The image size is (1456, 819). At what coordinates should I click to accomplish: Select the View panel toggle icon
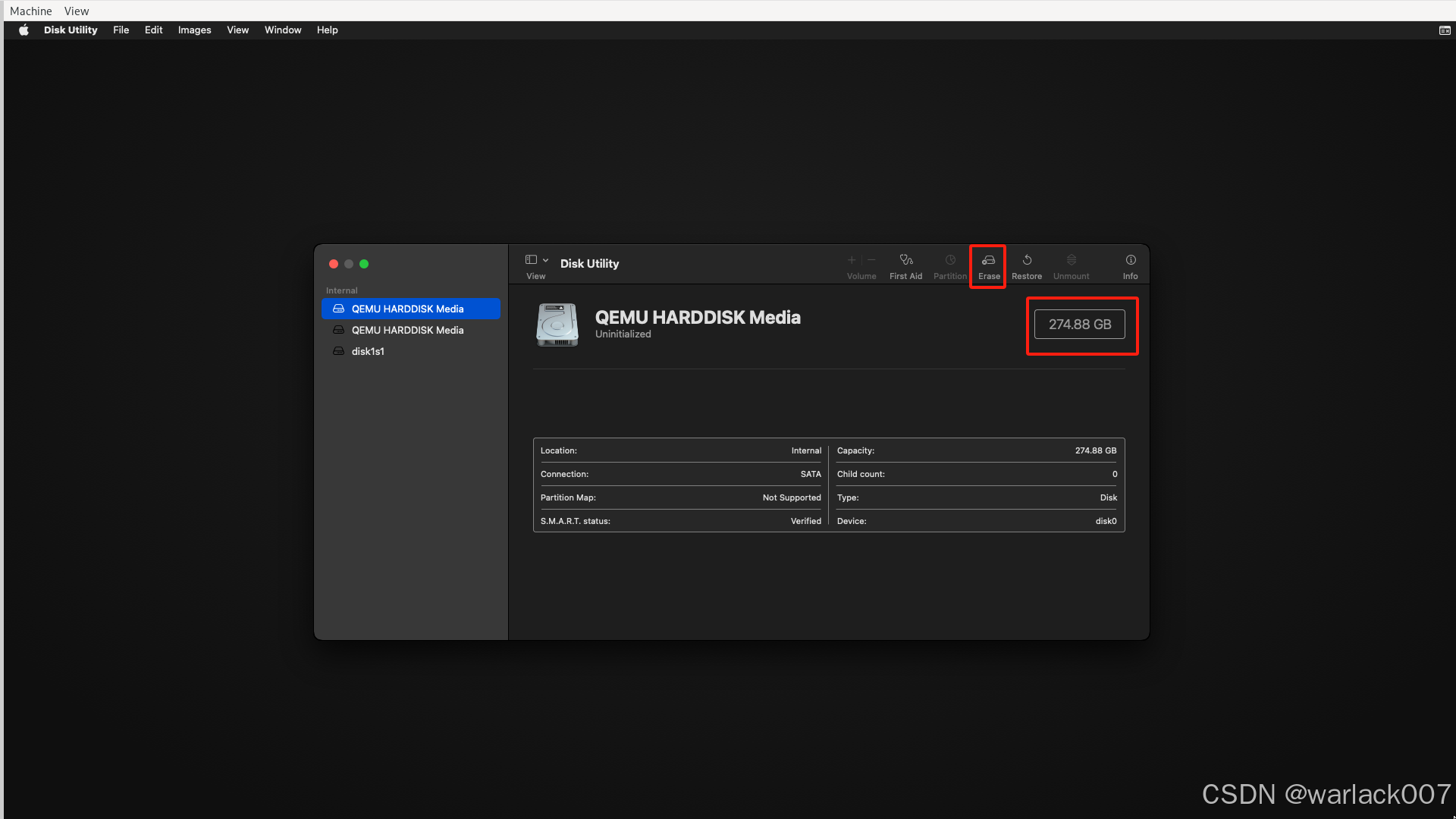tap(531, 260)
